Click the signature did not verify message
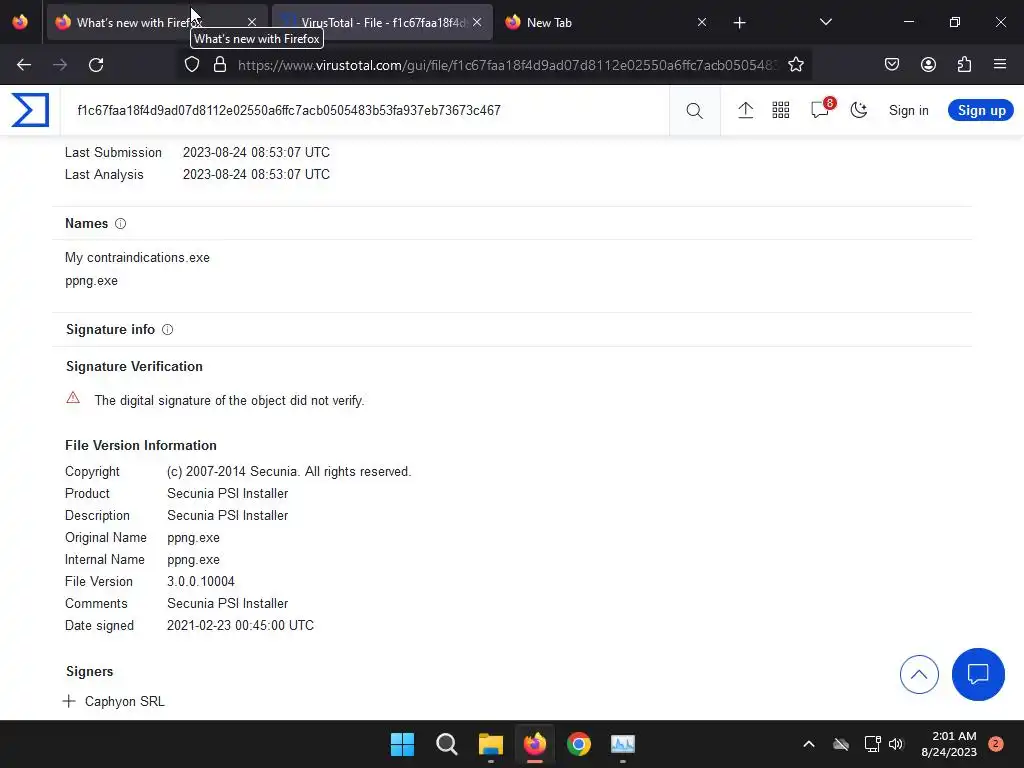 tap(229, 400)
